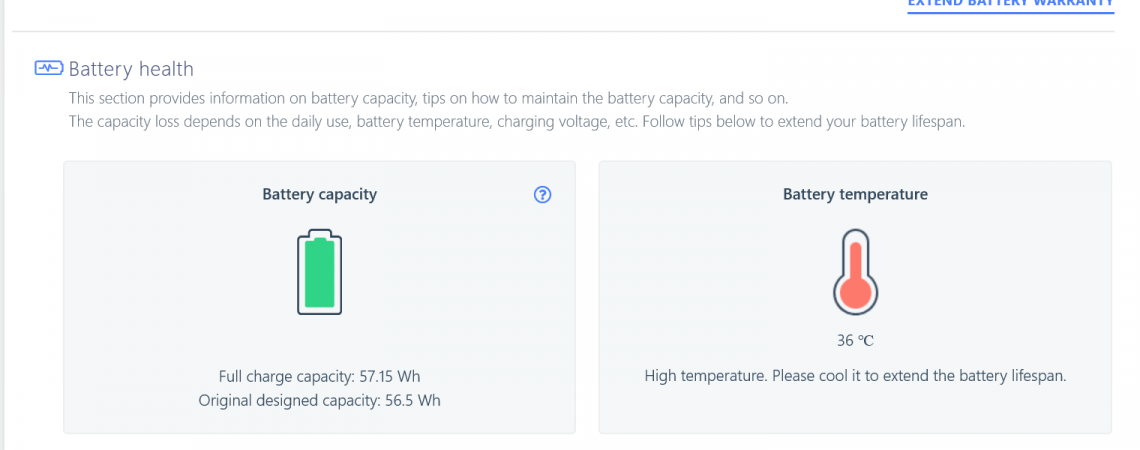Click the red thermometer icon

click(x=855, y=272)
